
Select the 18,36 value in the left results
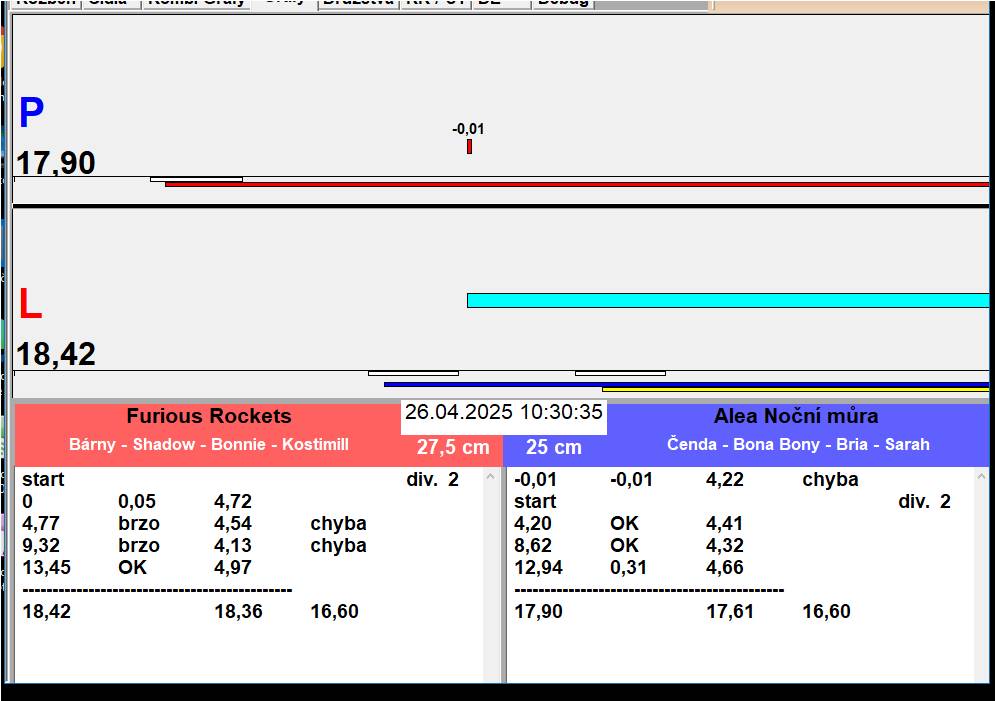(239, 612)
